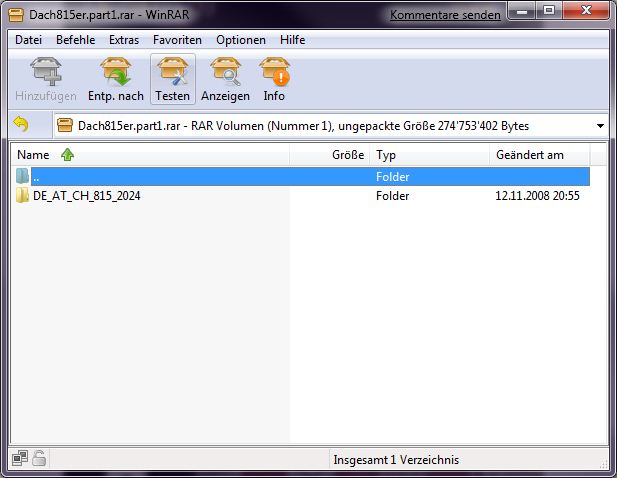Close the WinRAR window
The image size is (617, 478).
[x=586, y=11]
